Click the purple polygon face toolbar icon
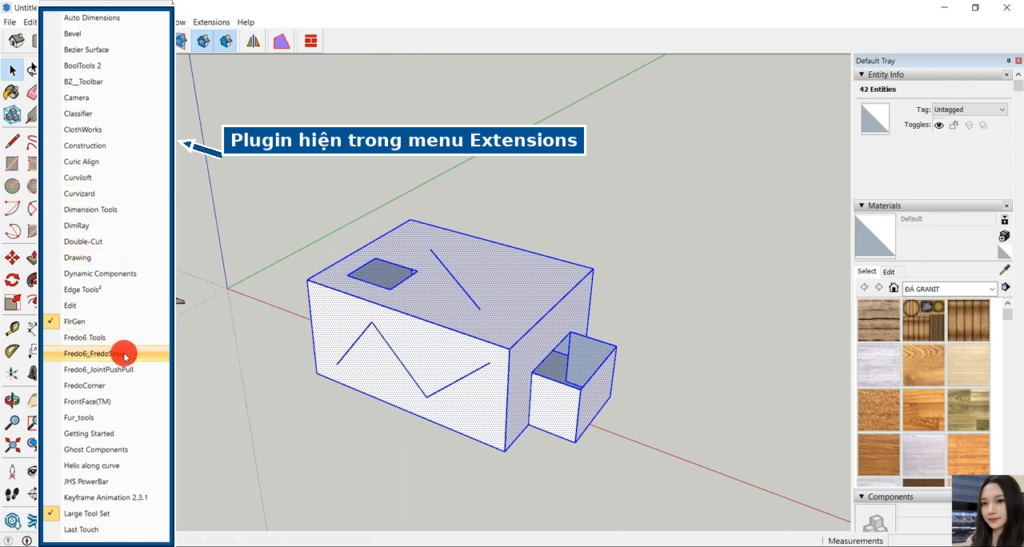The width and height of the screenshot is (1024, 547). tap(281, 41)
